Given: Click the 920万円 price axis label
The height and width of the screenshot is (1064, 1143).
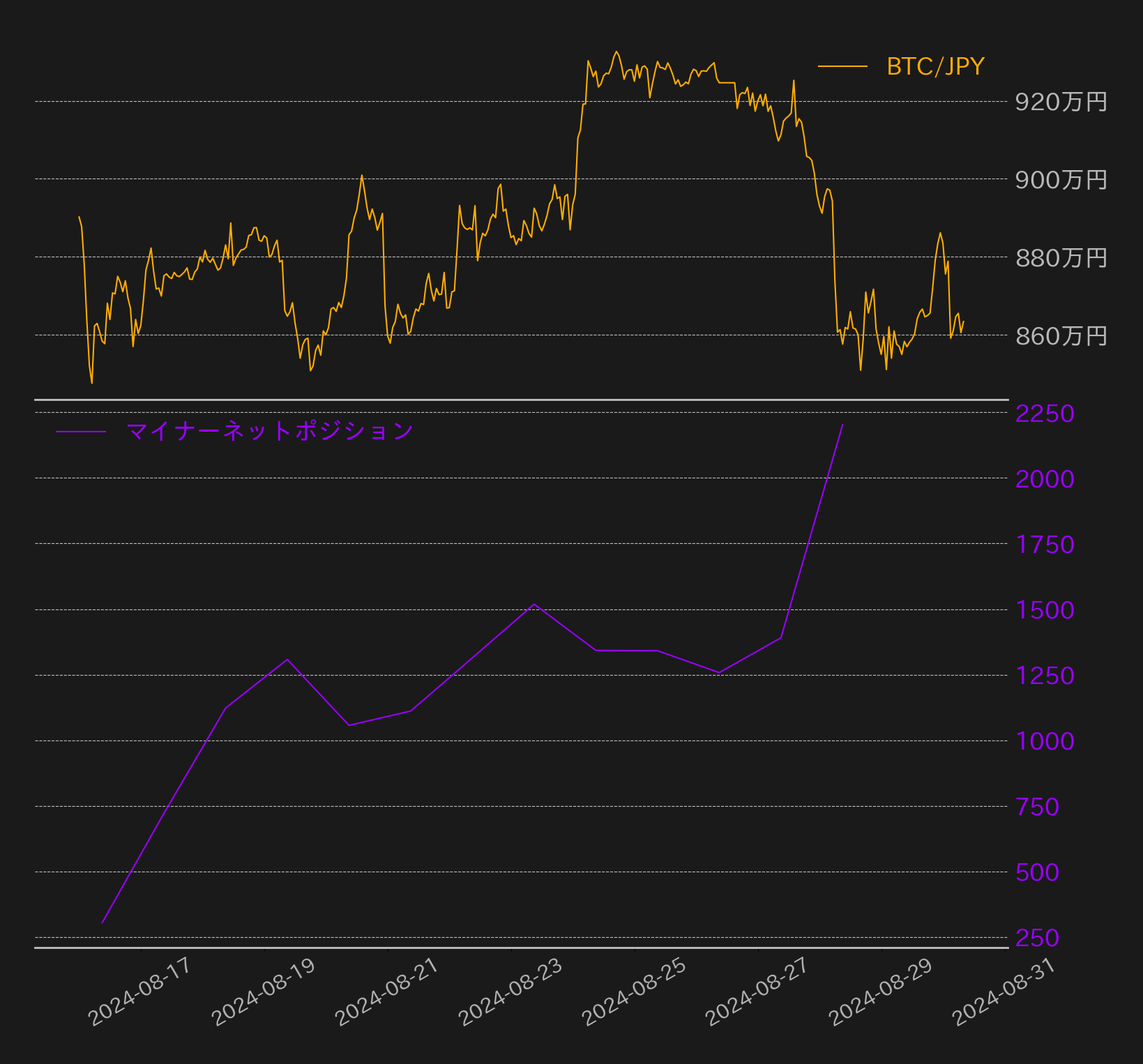Looking at the screenshot, I should tap(1061, 102).
